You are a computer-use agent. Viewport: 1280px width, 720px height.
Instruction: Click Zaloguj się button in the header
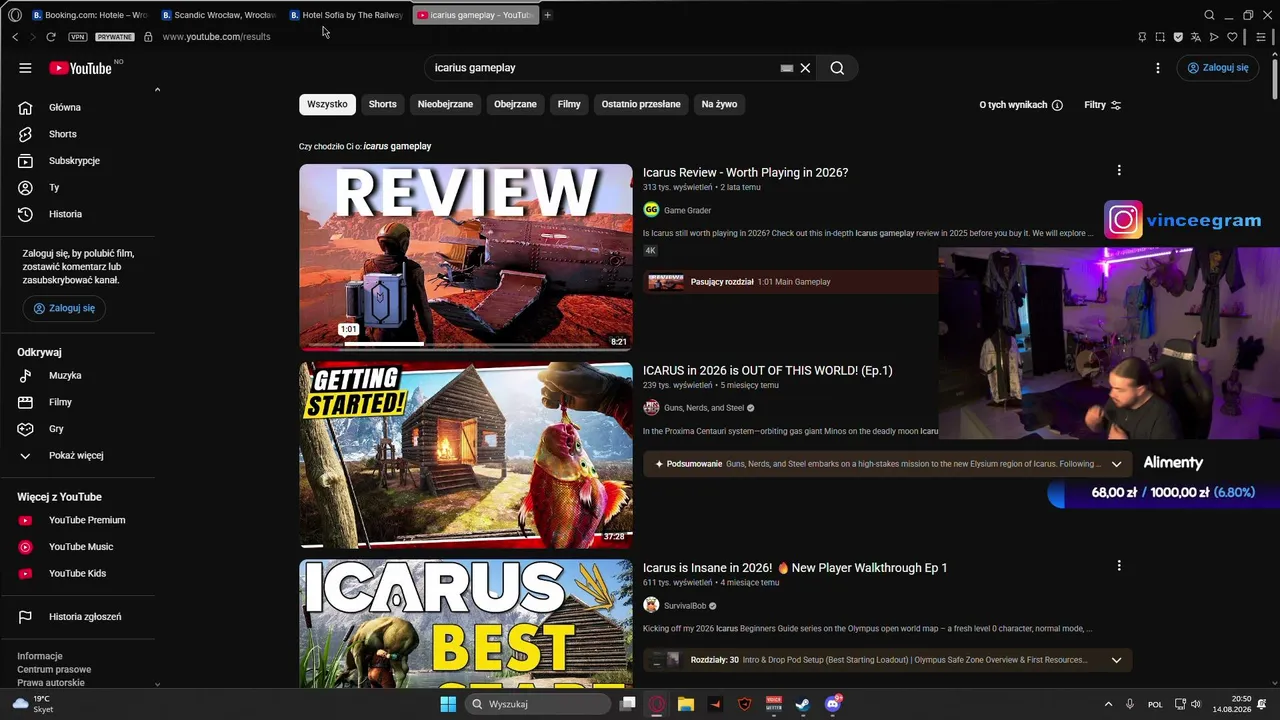(1218, 68)
